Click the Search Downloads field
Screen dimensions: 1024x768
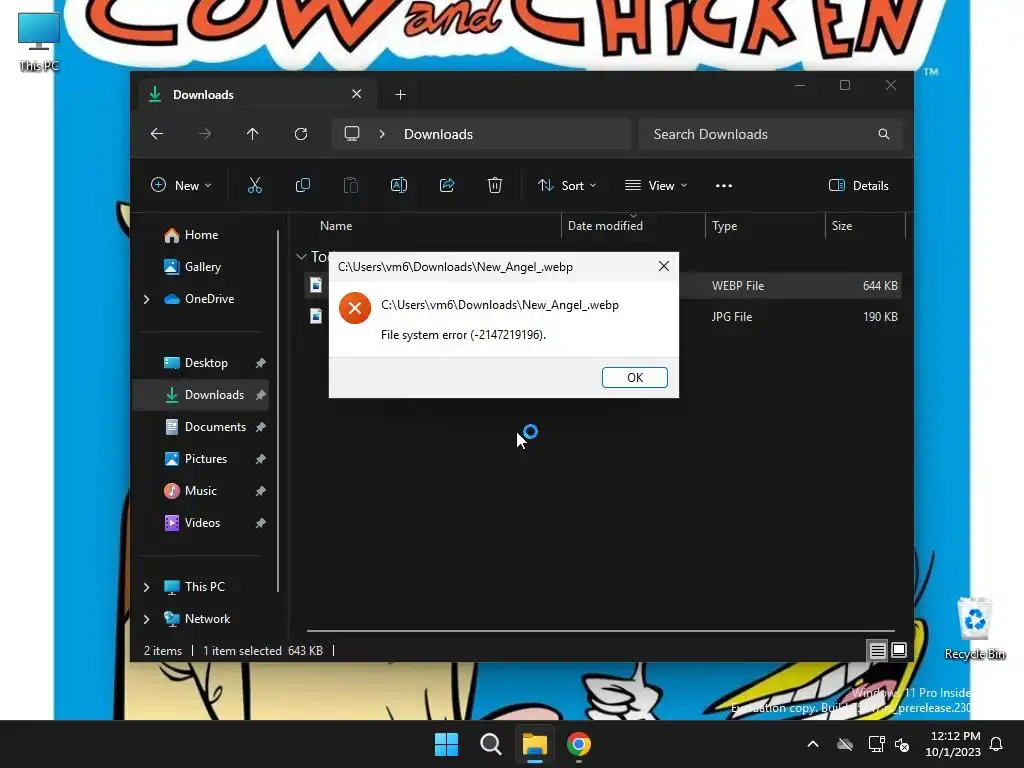click(x=771, y=134)
